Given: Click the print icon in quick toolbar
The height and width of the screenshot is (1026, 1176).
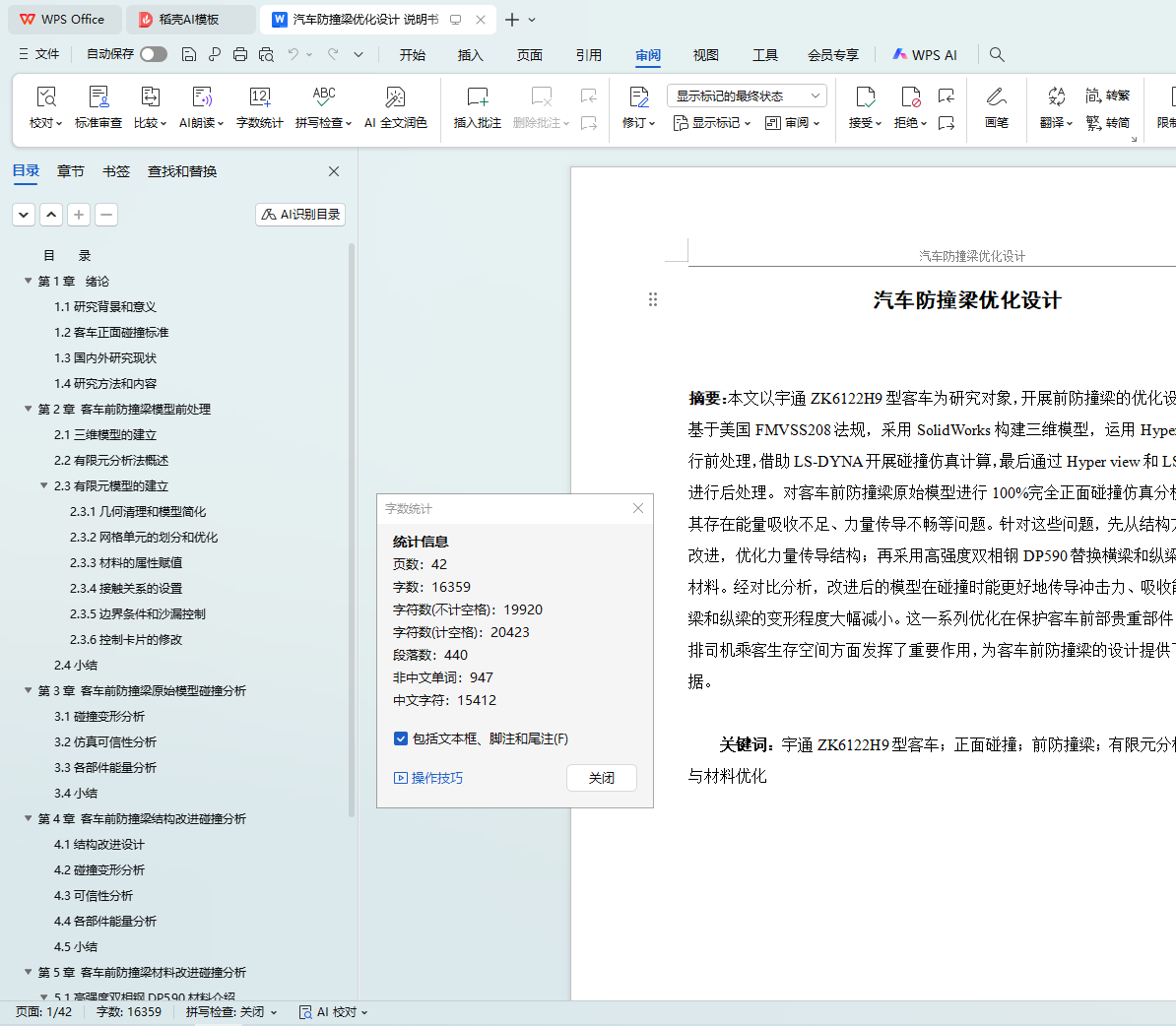Looking at the screenshot, I should pos(240,55).
